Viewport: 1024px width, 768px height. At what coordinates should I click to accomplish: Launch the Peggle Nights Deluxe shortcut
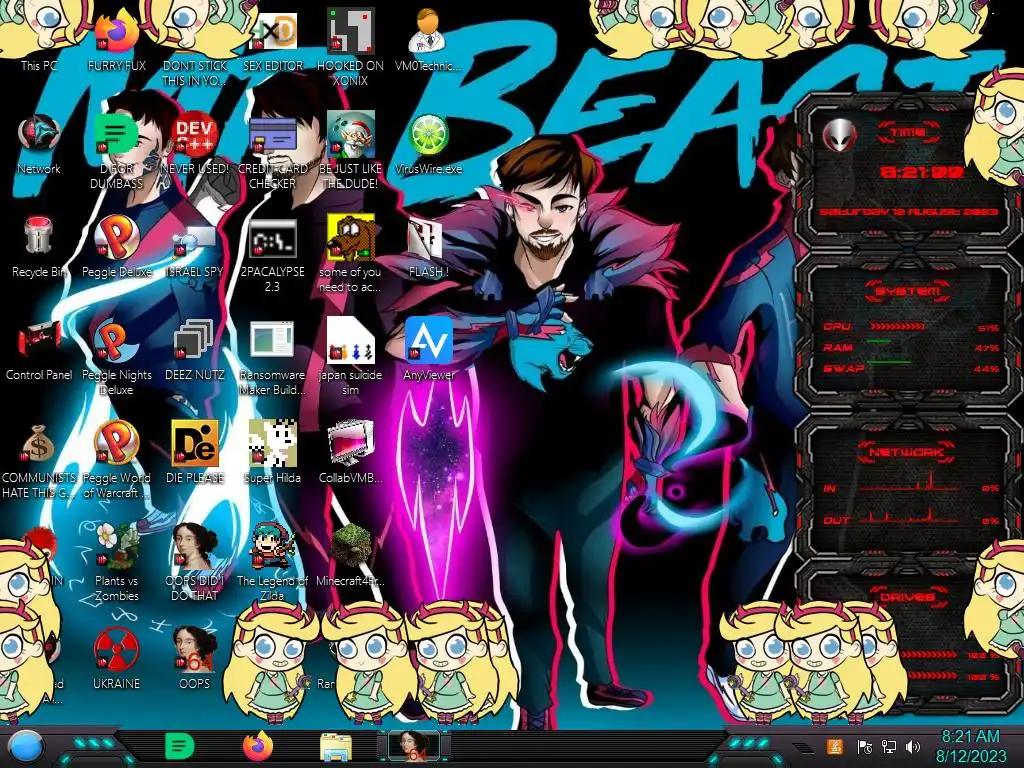116,357
